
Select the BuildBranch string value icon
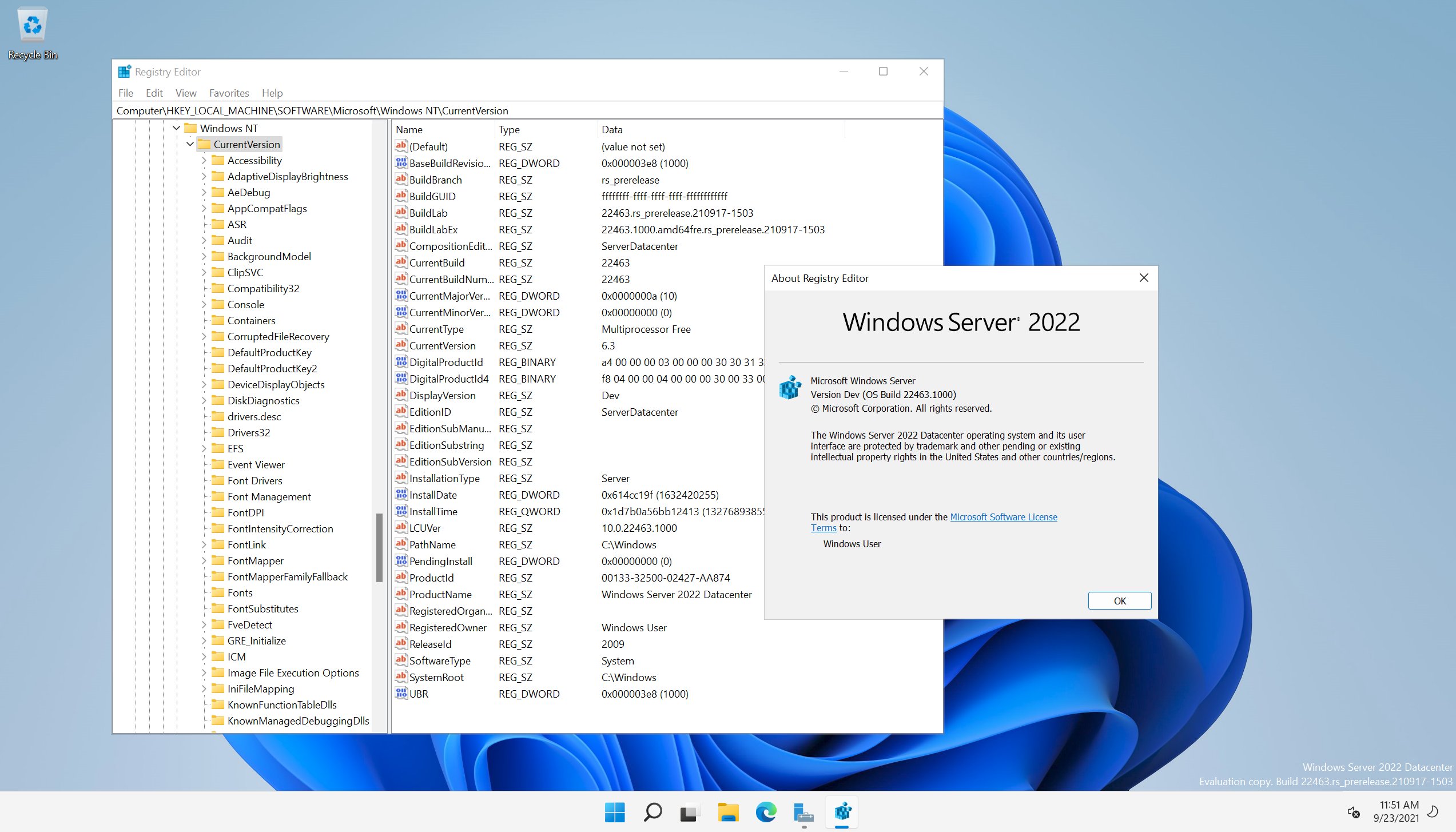(x=401, y=180)
